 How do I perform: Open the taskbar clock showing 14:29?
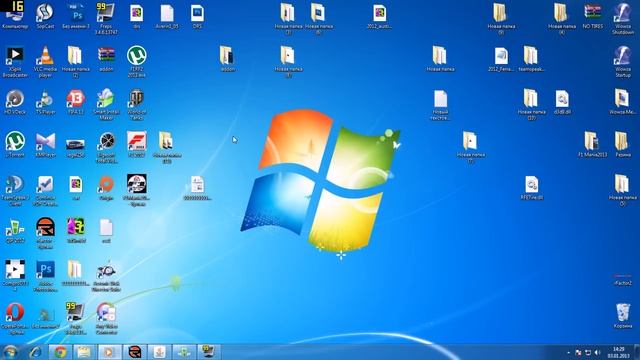619,352
